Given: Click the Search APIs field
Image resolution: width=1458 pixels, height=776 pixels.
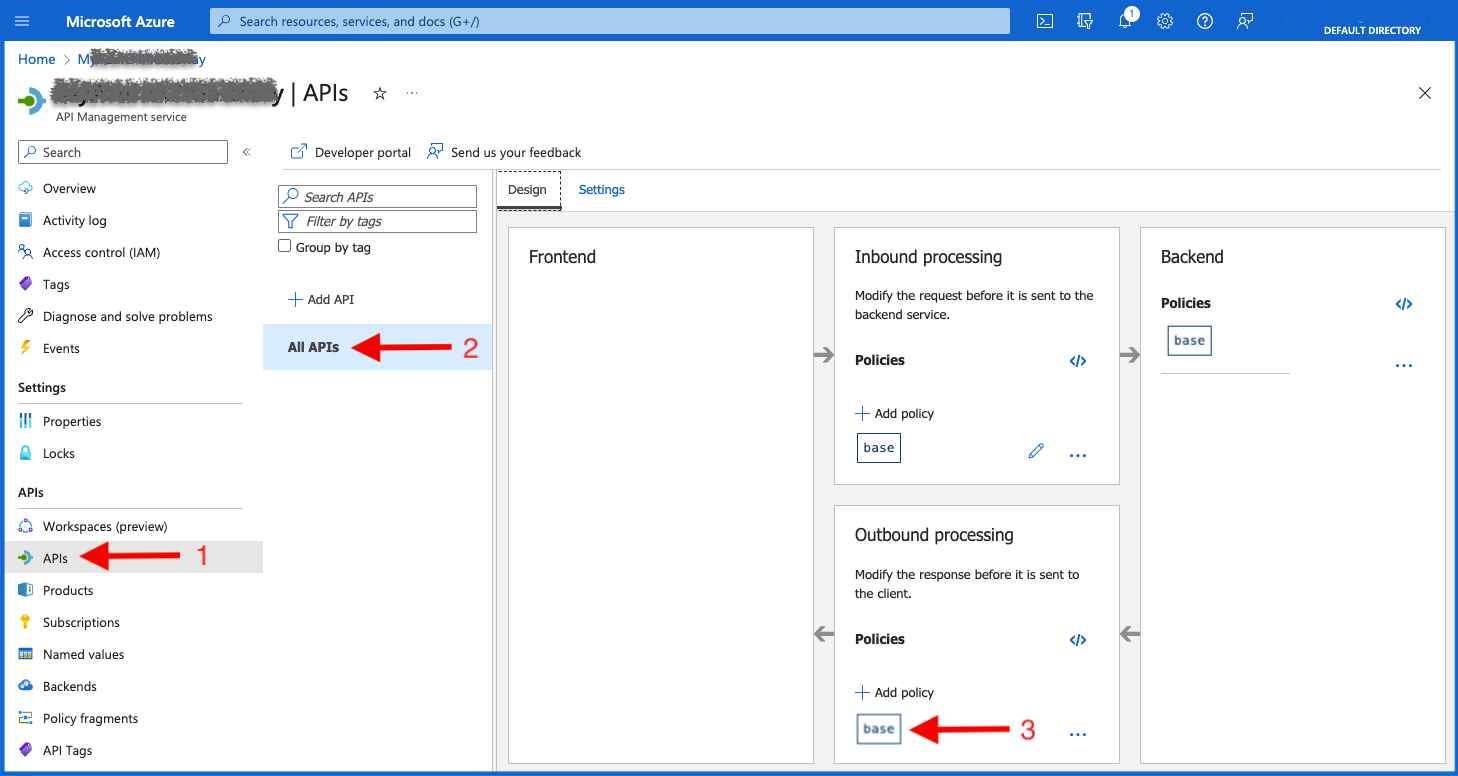Looking at the screenshot, I should tap(377, 197).
